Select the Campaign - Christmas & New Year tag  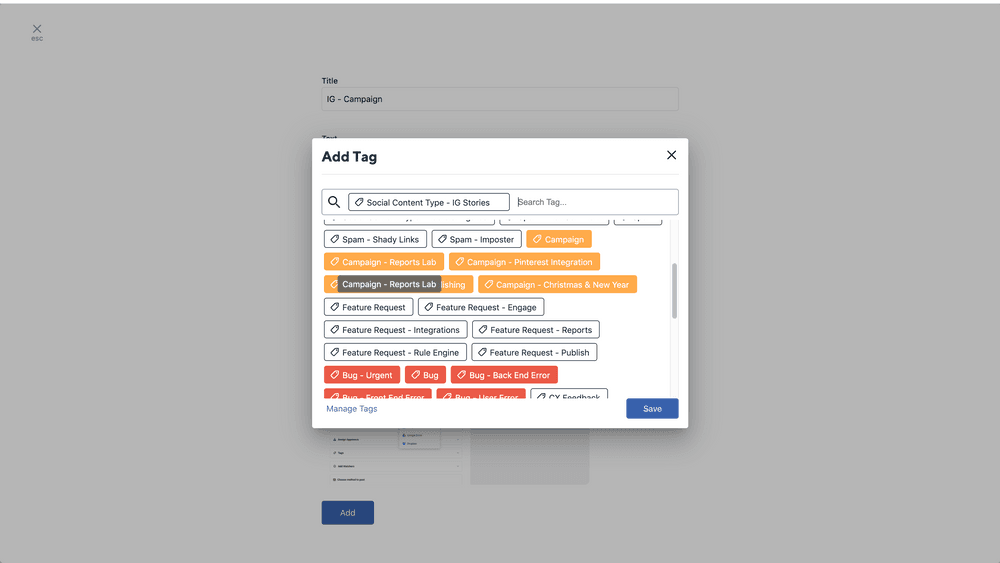tap(557, 285)
